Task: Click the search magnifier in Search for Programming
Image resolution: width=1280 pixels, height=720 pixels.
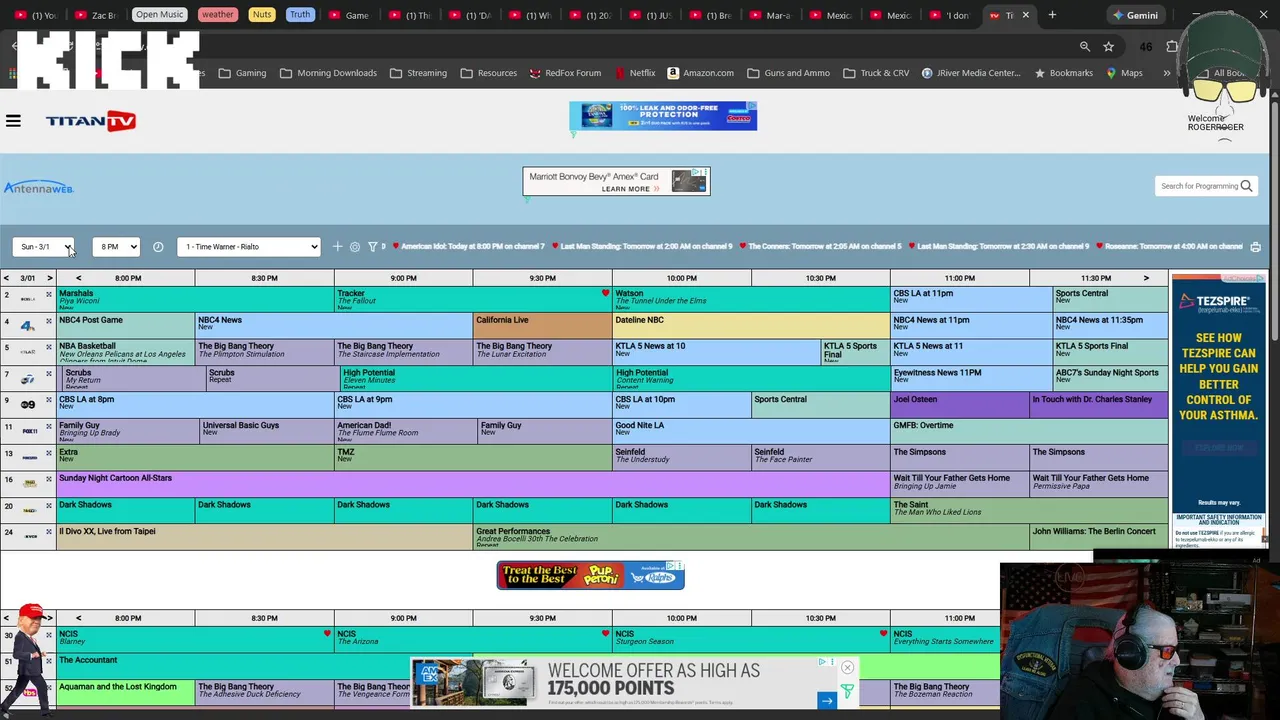Action: [1246, 186]
